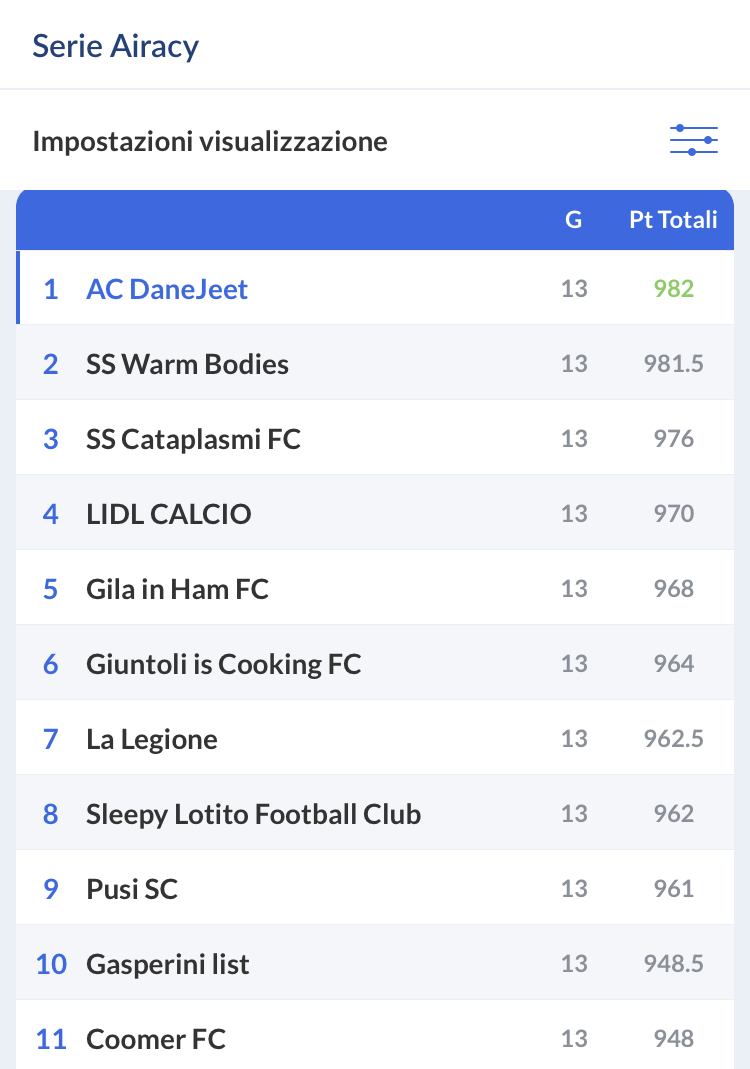Select Sleepy Lotito Football Club

pos(253,814)
